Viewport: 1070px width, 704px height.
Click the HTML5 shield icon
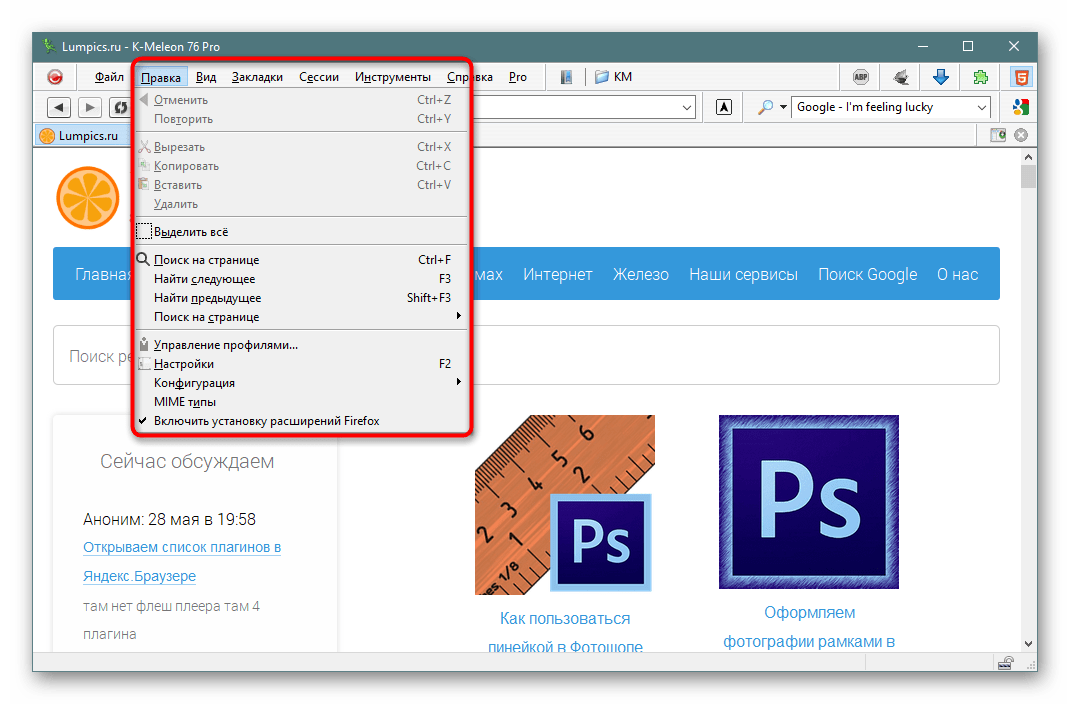click(x=1021, y=77)
